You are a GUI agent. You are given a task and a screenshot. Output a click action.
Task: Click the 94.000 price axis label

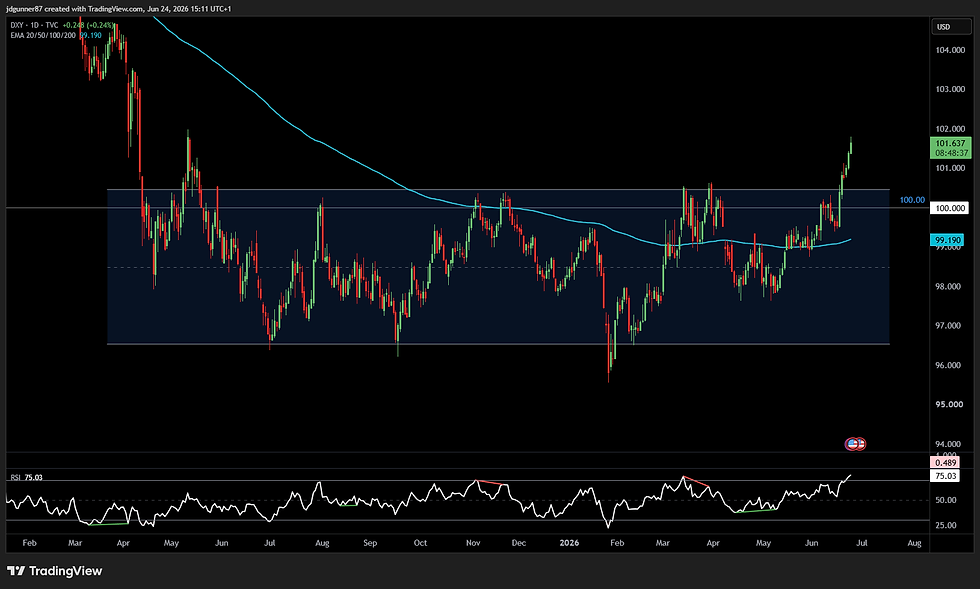[x=950, y=444]
